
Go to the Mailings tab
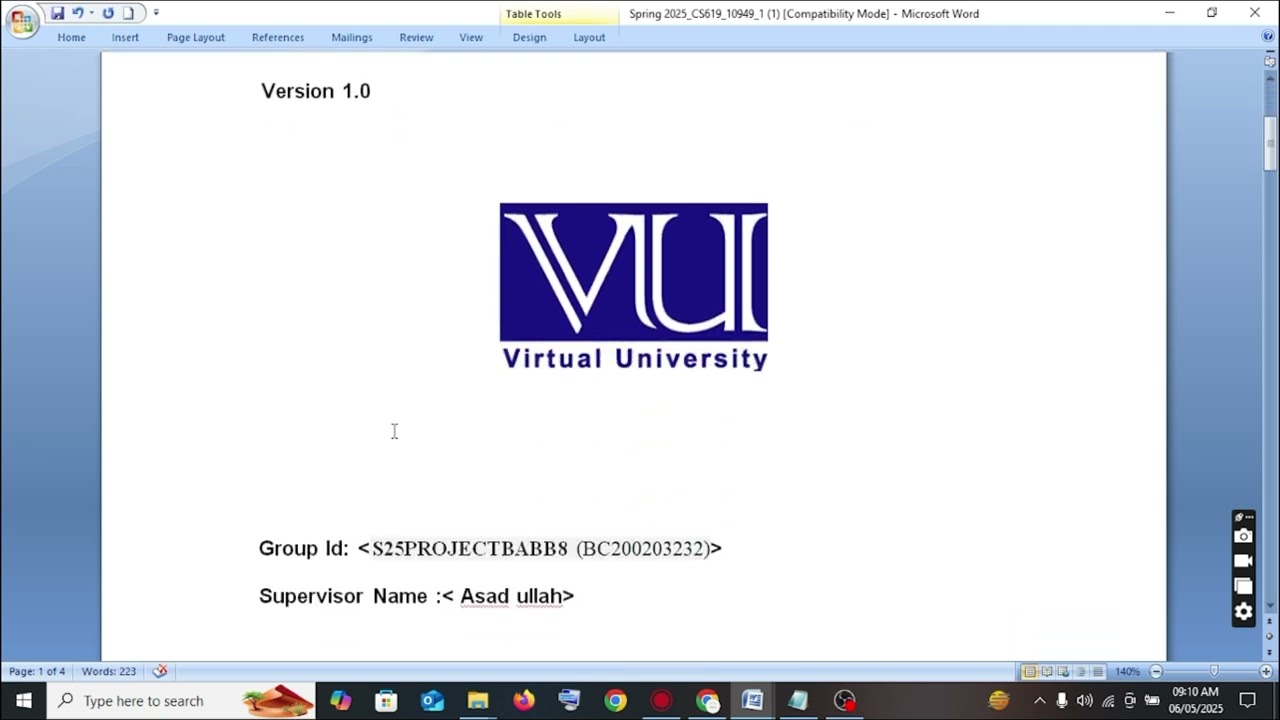click(352, 37)
